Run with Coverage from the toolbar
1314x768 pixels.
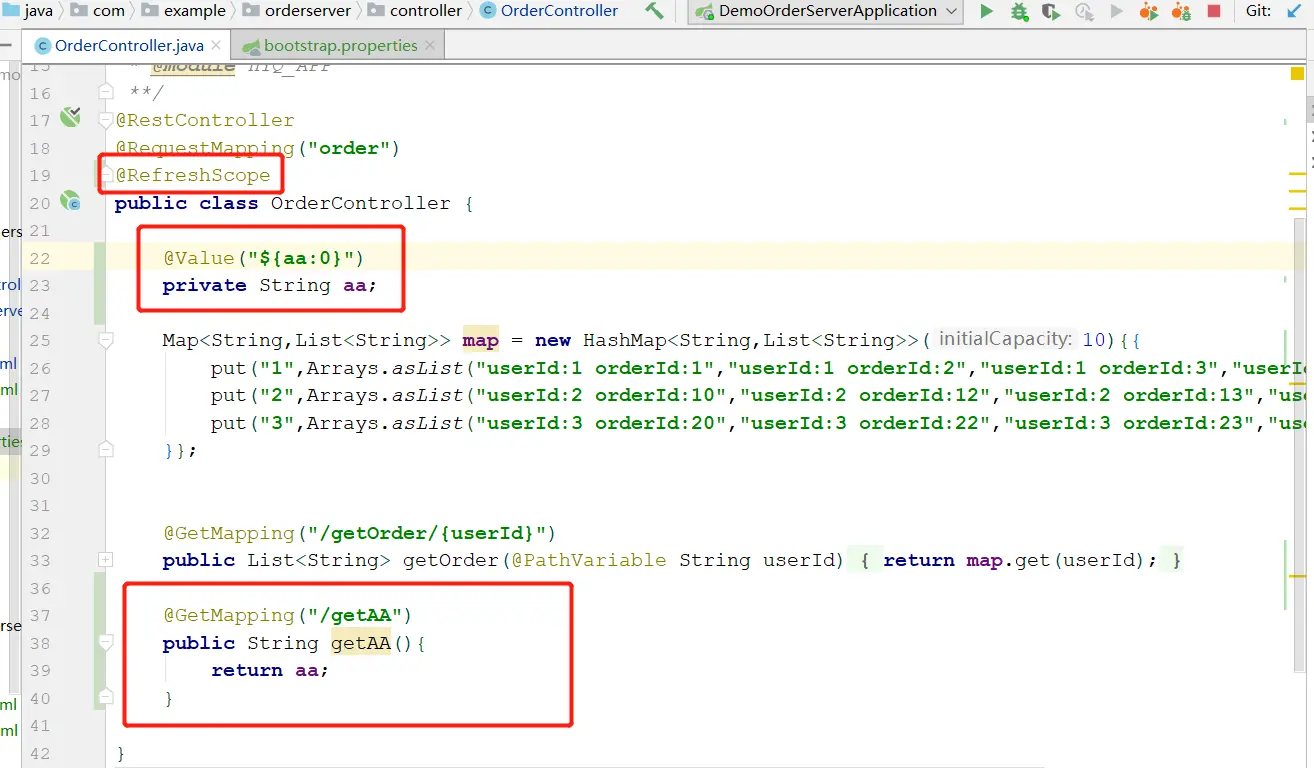click(x=1050, y=12)
